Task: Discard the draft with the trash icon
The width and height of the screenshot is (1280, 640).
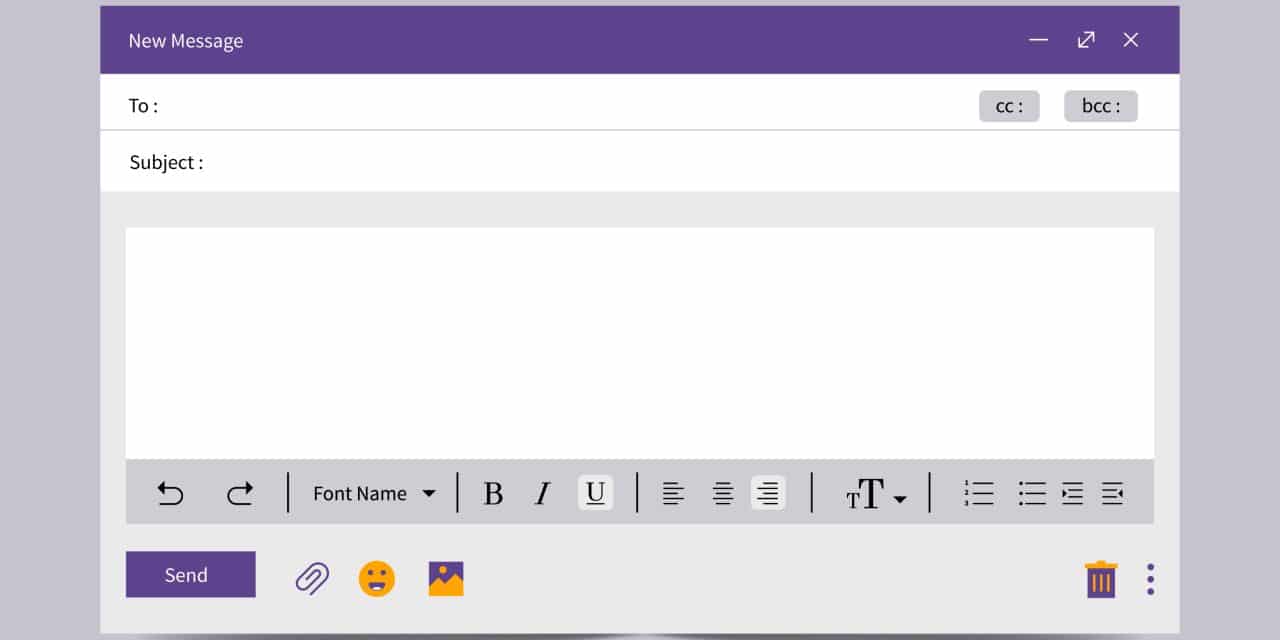Action: pyautogui.click(x=1101, y=579)
